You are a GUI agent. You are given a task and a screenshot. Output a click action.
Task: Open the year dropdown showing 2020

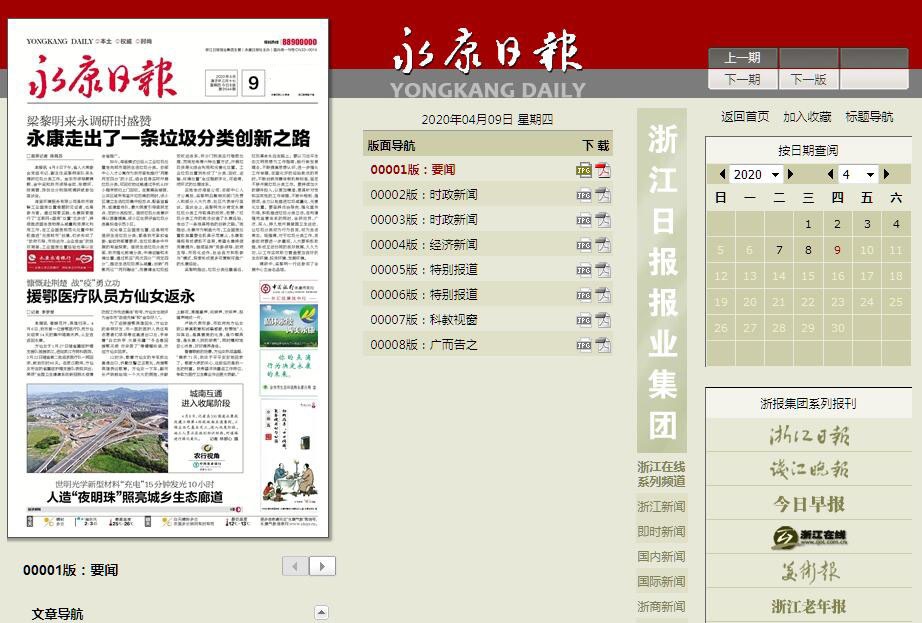click(755, 175)
